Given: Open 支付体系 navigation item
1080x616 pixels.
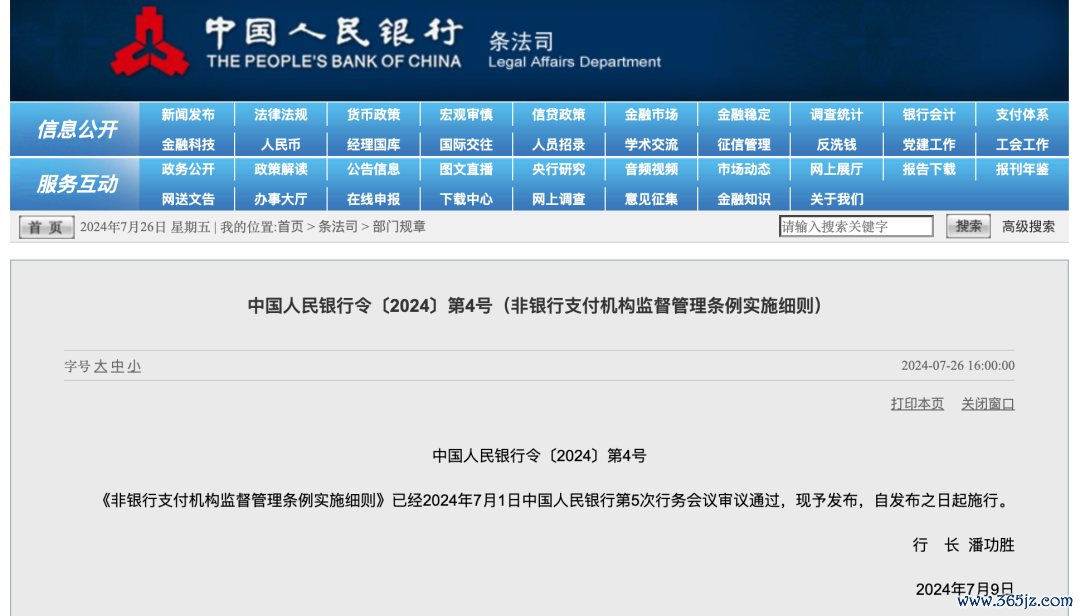Looking at the screenshot, I should (x=1022, y=115).
